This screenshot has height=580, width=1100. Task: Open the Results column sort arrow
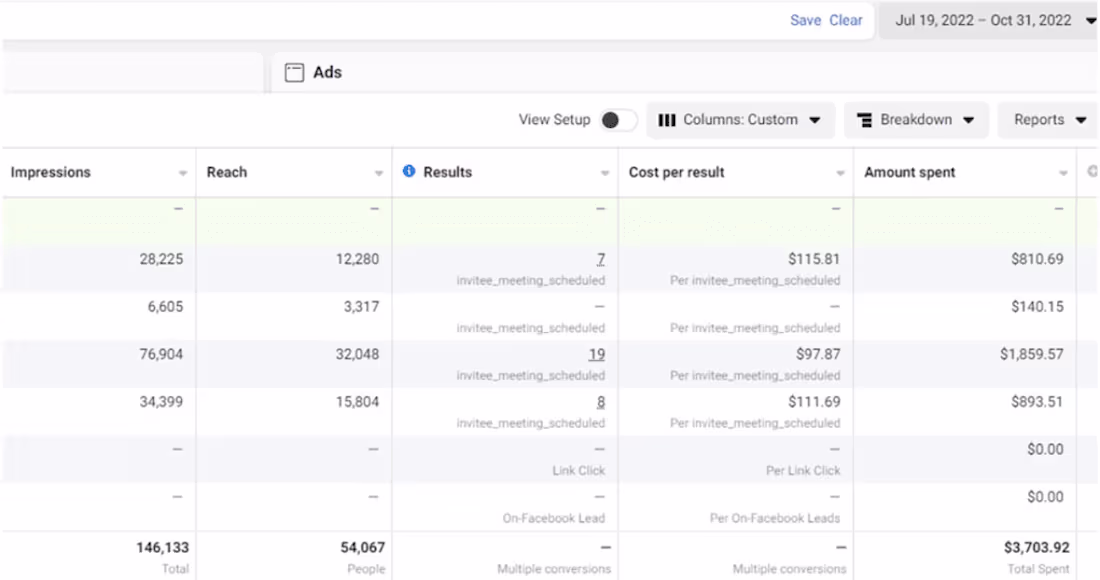tap(605, 173)
